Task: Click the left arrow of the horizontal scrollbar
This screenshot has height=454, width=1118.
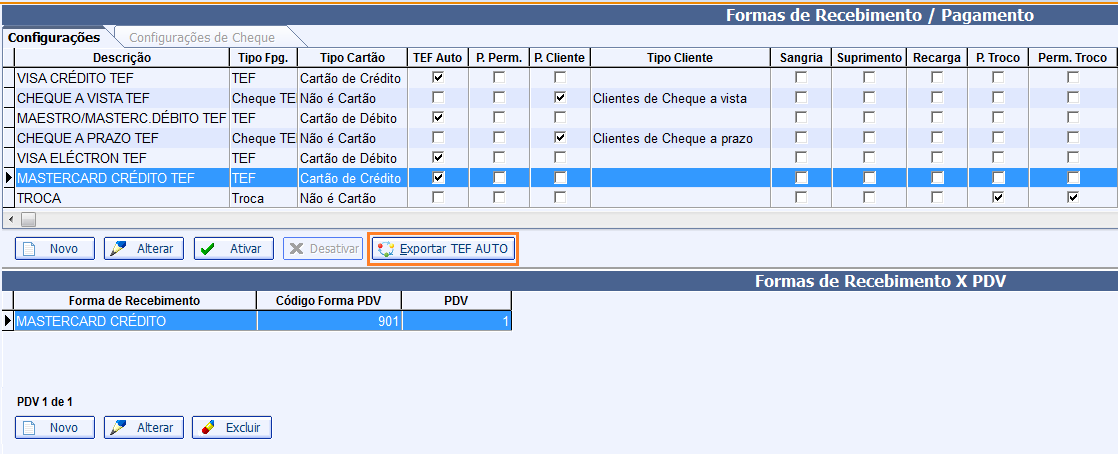Action: [x=10, y=218]
